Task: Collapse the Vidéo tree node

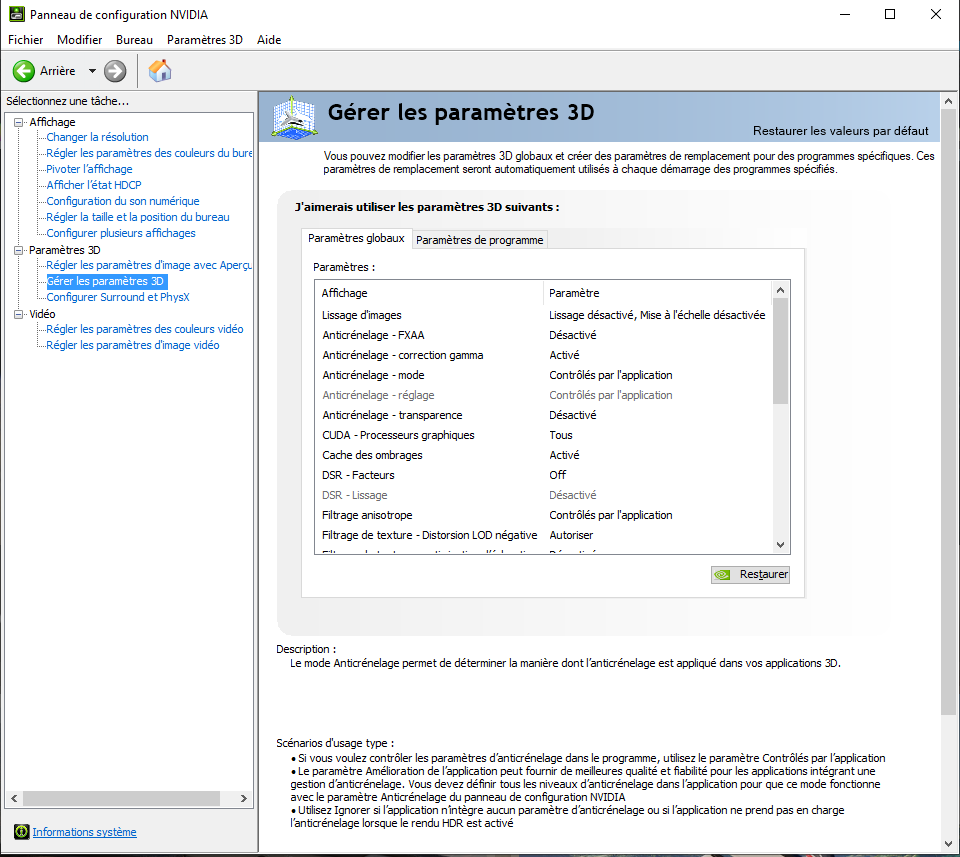Action: [x=18, y=315]
